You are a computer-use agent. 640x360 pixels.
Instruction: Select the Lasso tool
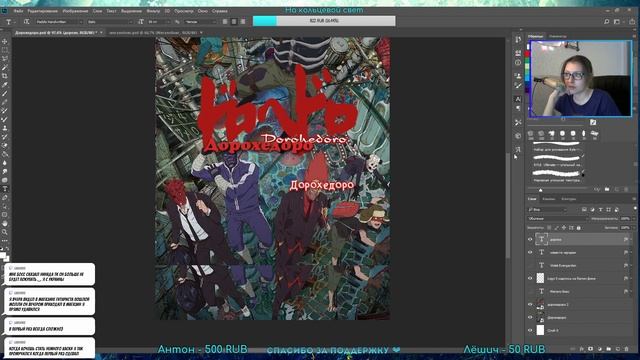click(5, 59)
